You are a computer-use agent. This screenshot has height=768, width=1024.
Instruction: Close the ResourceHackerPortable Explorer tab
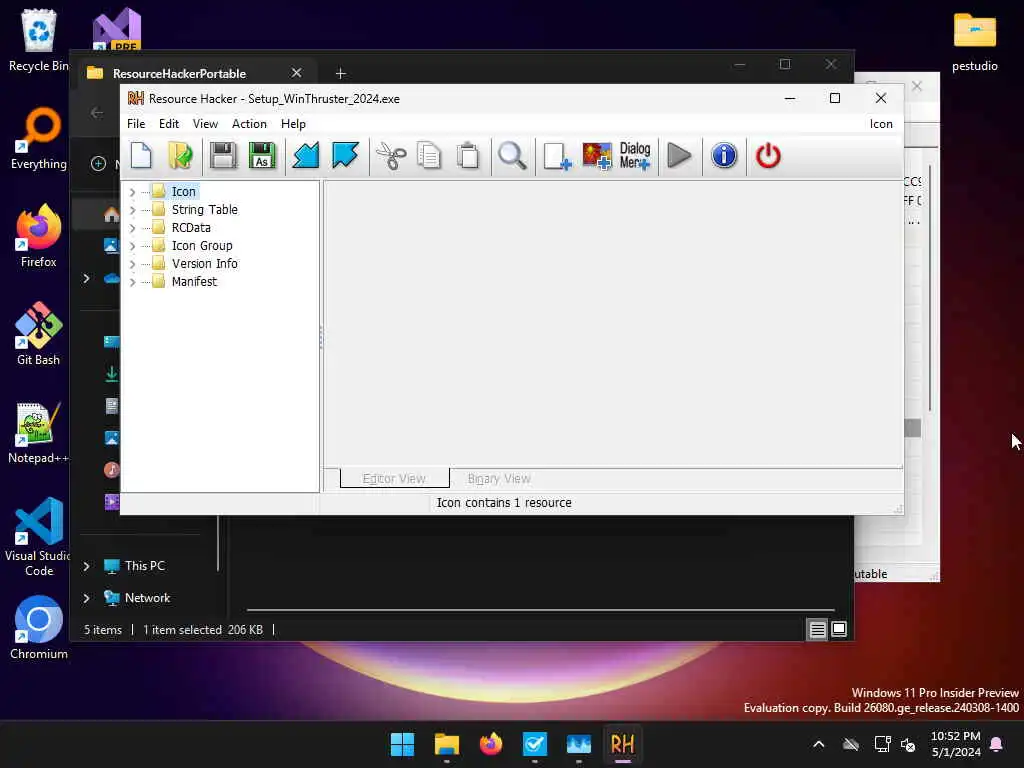tap(296, 73)
